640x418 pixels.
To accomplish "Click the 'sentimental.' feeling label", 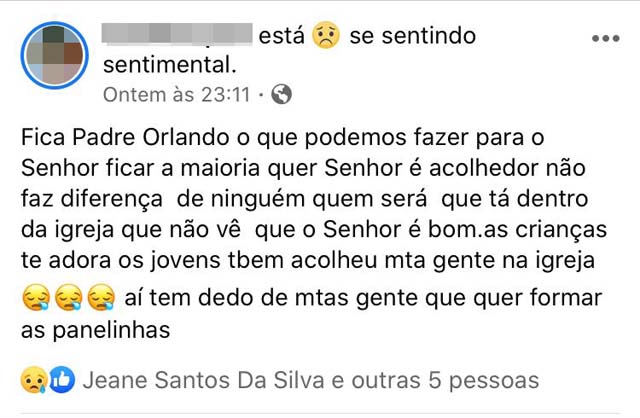I will [170, 65].
